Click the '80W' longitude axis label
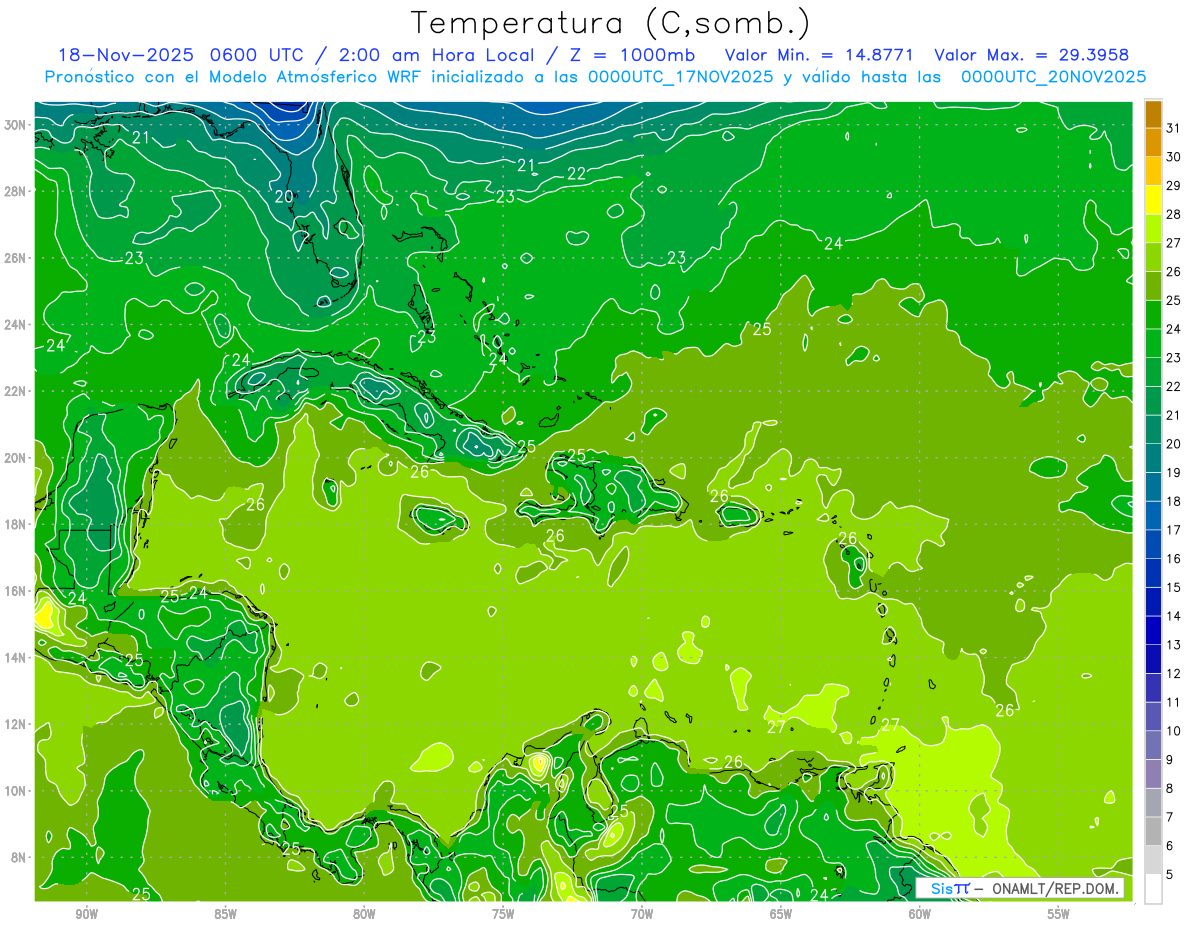Viewport: 1200px width, 927px height. coord(364,914)
